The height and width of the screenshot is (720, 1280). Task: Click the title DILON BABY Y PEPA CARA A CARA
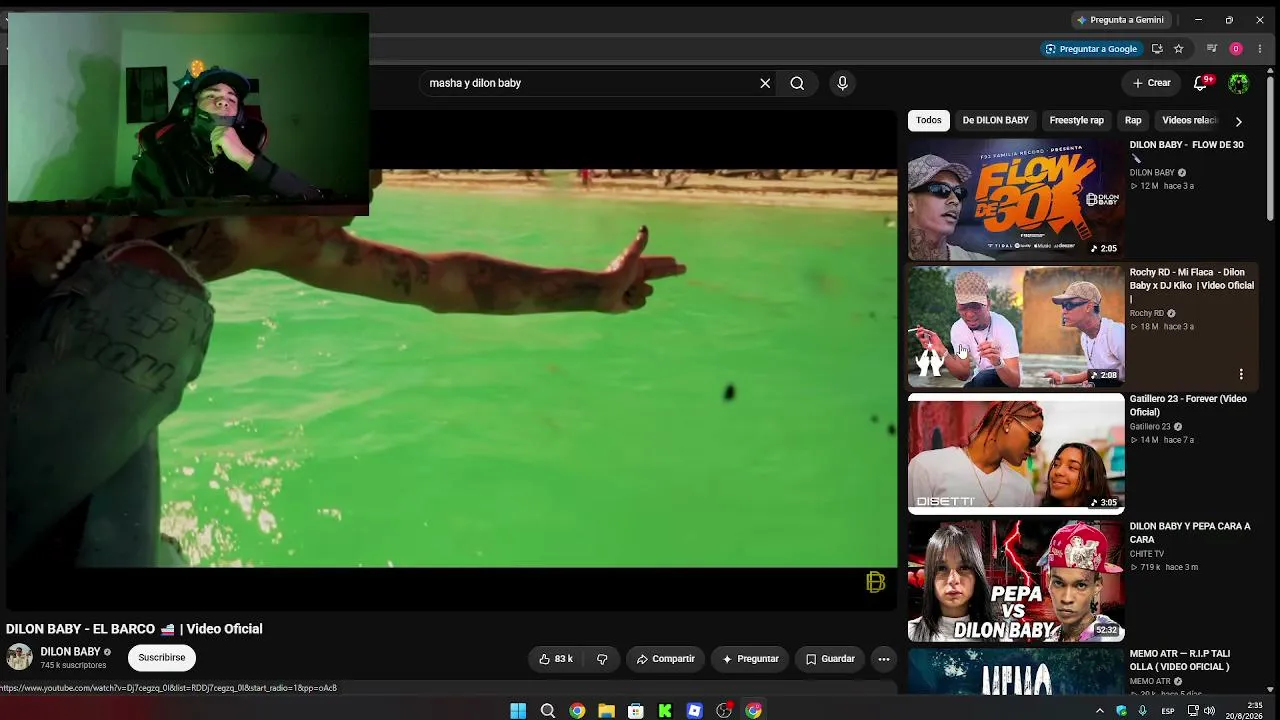click(1190, 532)
